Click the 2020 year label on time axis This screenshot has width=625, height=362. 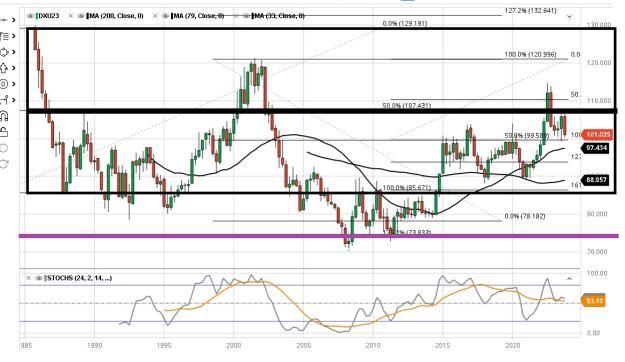(x=513, y=345)
